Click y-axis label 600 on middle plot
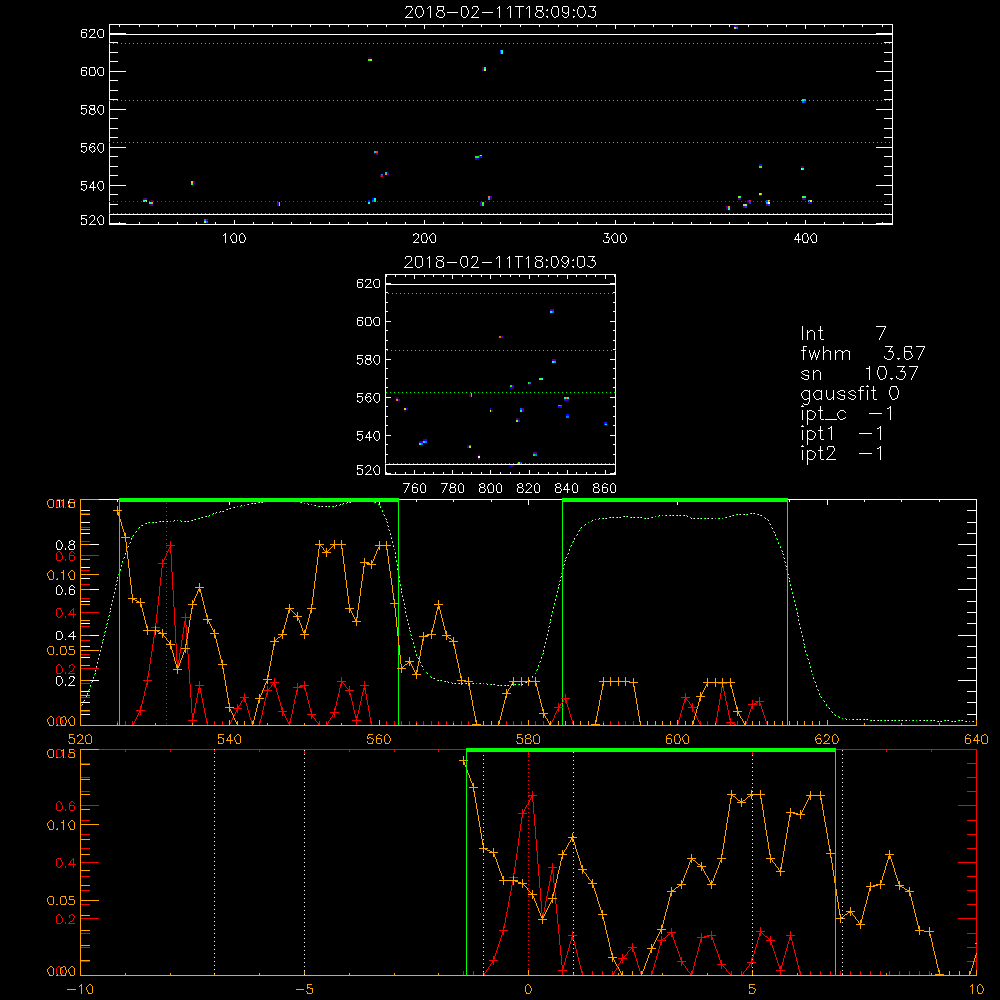This screenshot has height=1000, width=1000. point(368,321)
